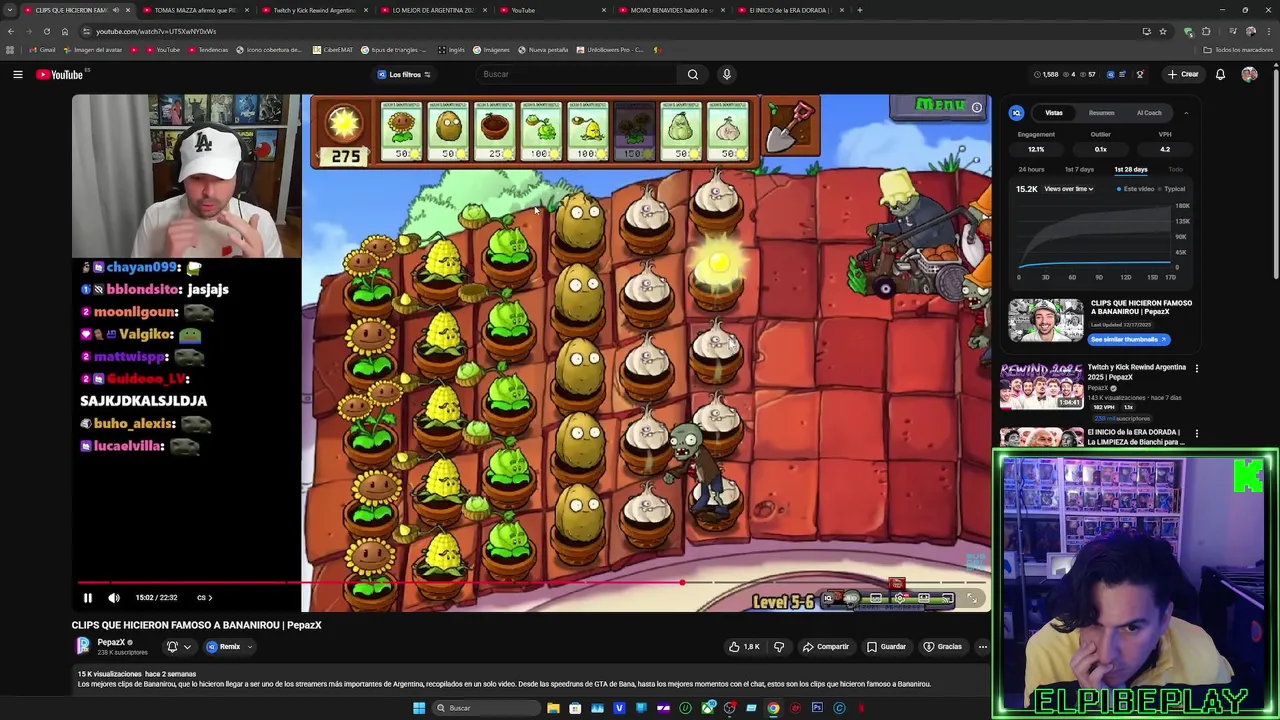
Task: Open the Twitch y Kick Rewind Argentina thumbnail
Action: [x=1041, y=386]
